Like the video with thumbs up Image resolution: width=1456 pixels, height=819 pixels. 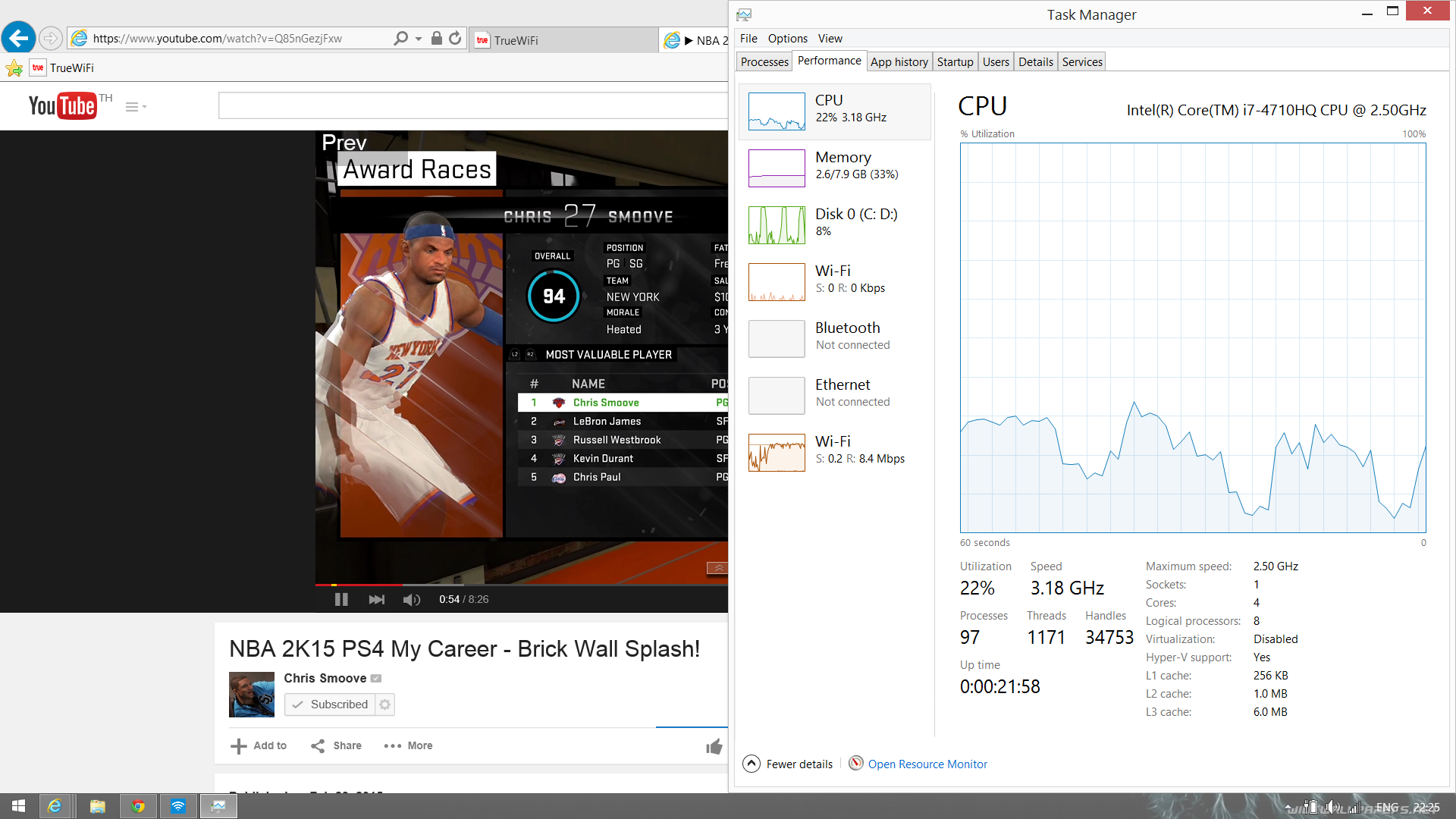(714, 747)
